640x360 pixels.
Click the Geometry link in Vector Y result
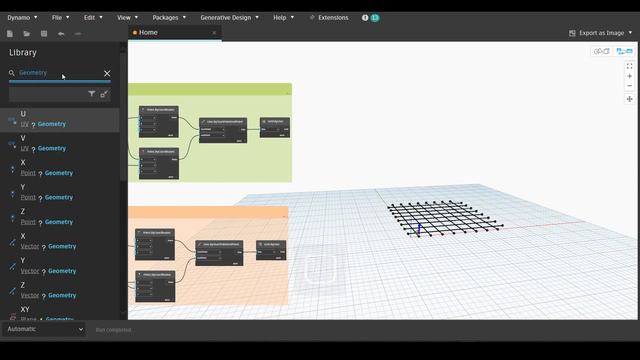point(62,271)
